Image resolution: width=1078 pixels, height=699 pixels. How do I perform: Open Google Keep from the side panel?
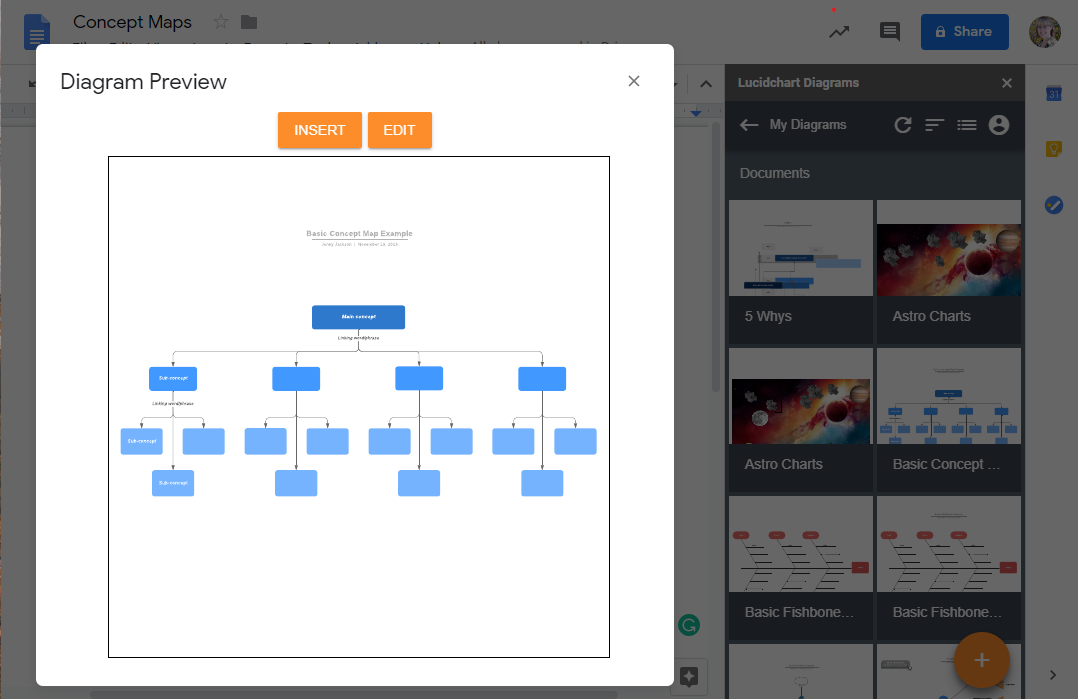pos(1053,148)
